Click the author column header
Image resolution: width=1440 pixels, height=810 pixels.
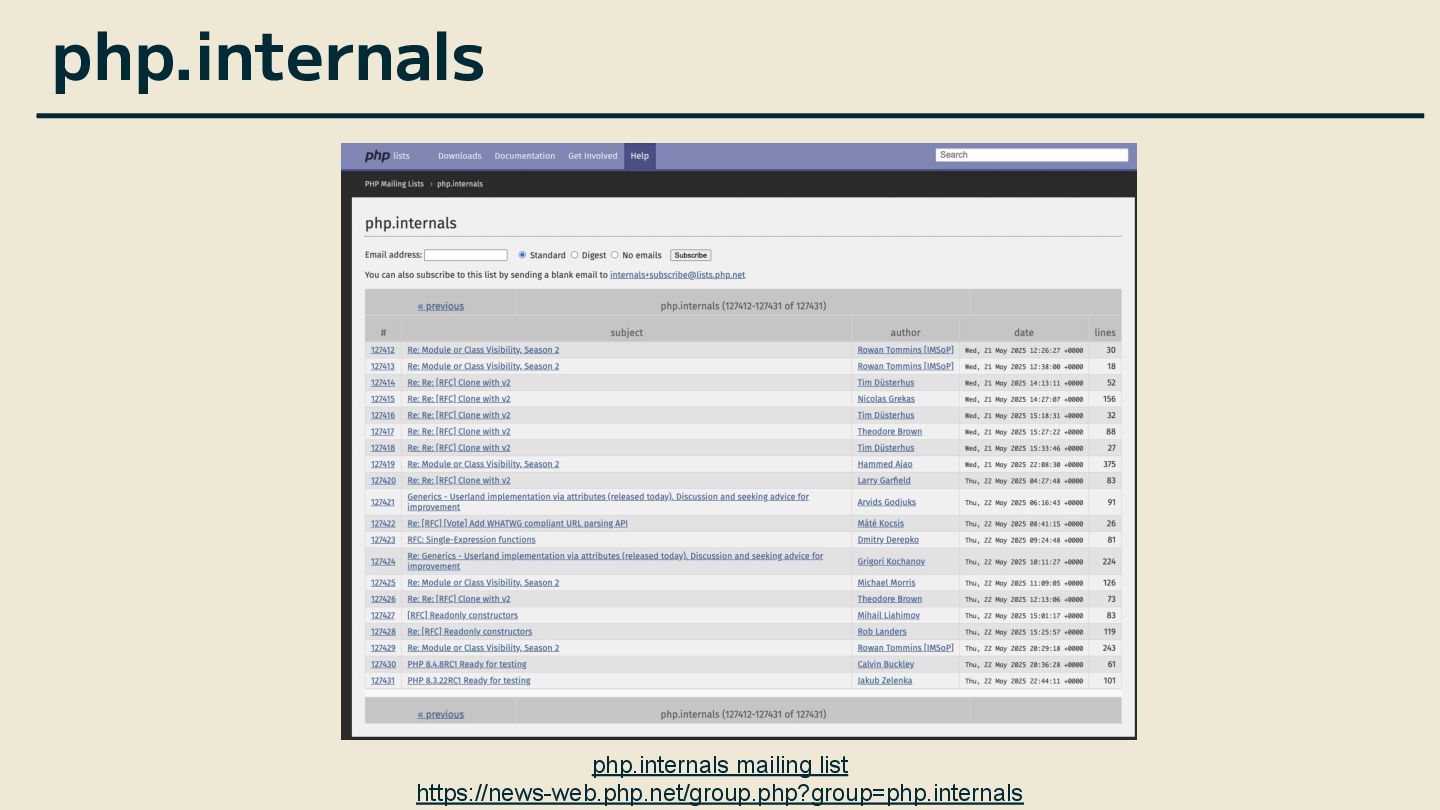905,332
